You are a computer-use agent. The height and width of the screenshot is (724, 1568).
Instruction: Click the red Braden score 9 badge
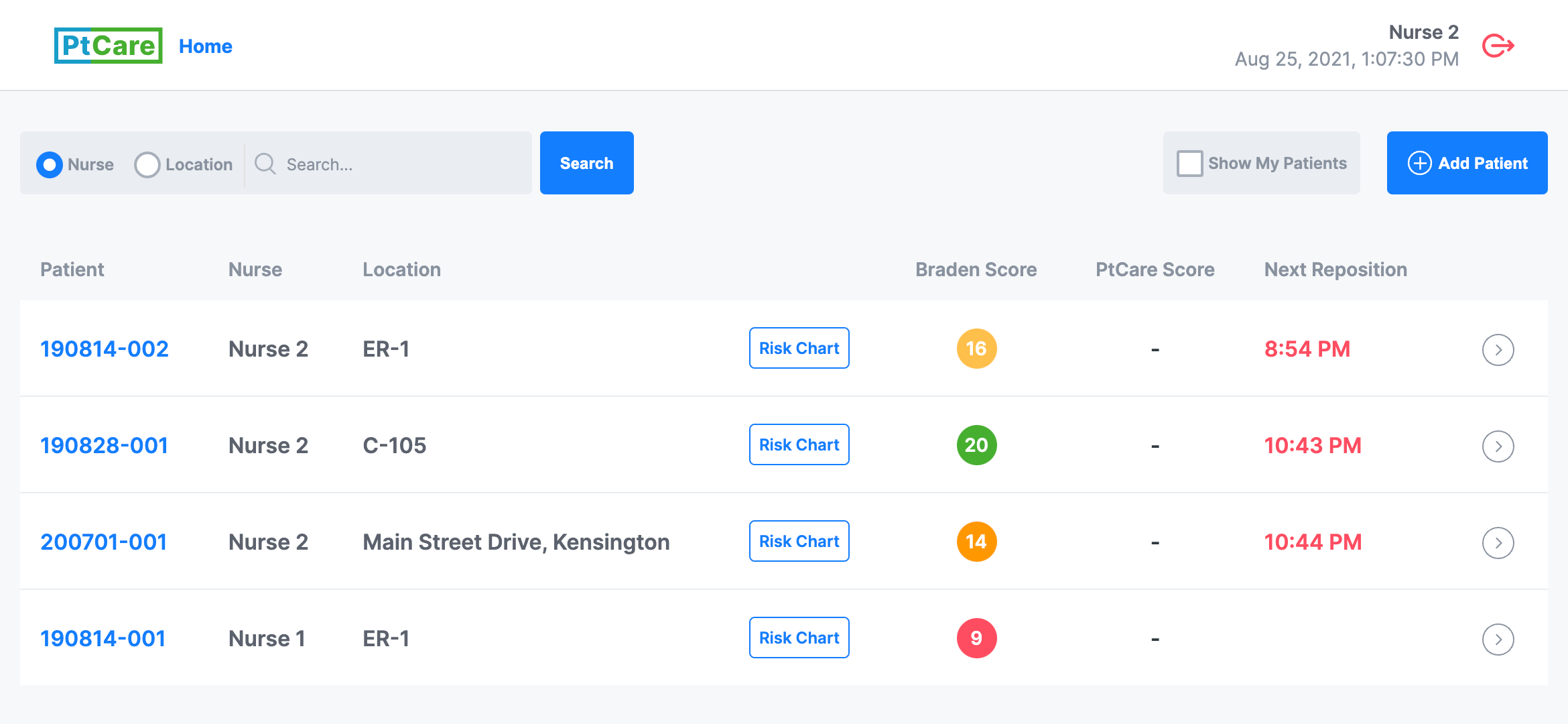(976, 638)
